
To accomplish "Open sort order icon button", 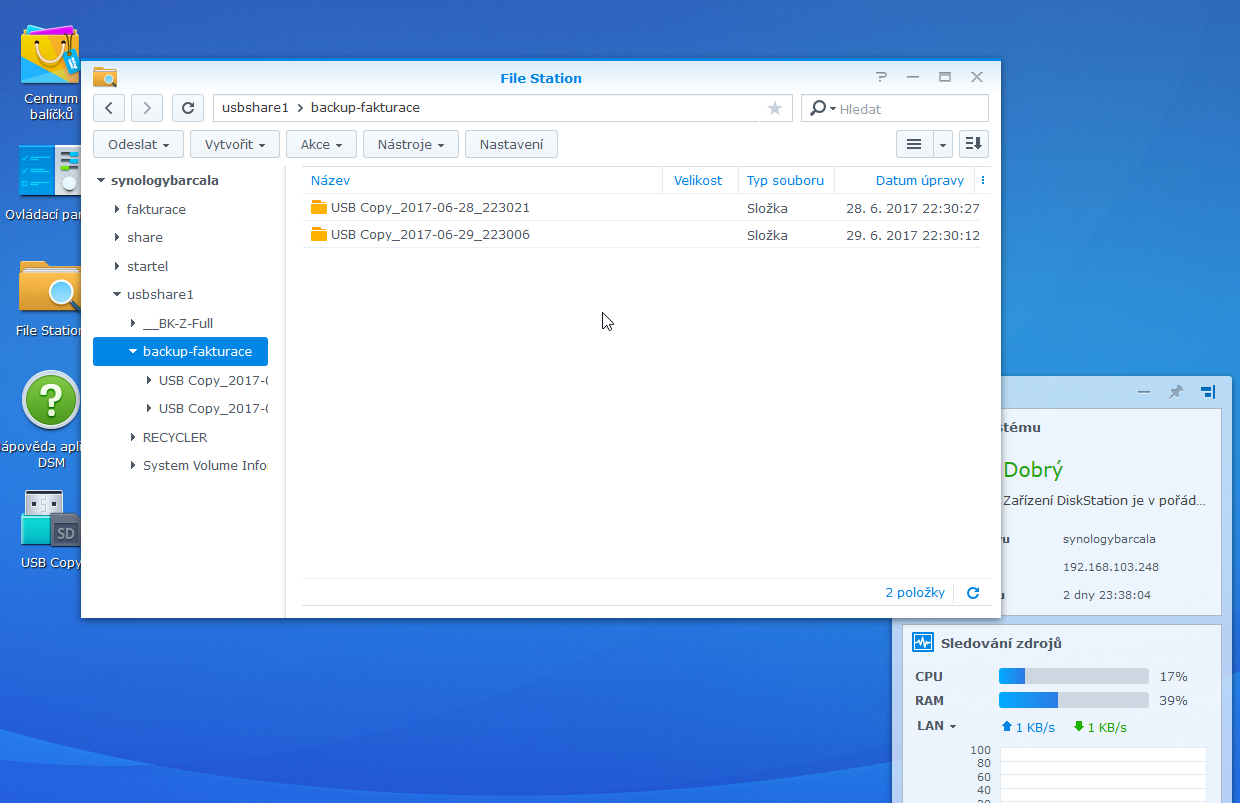I will [x=974, y=144].
